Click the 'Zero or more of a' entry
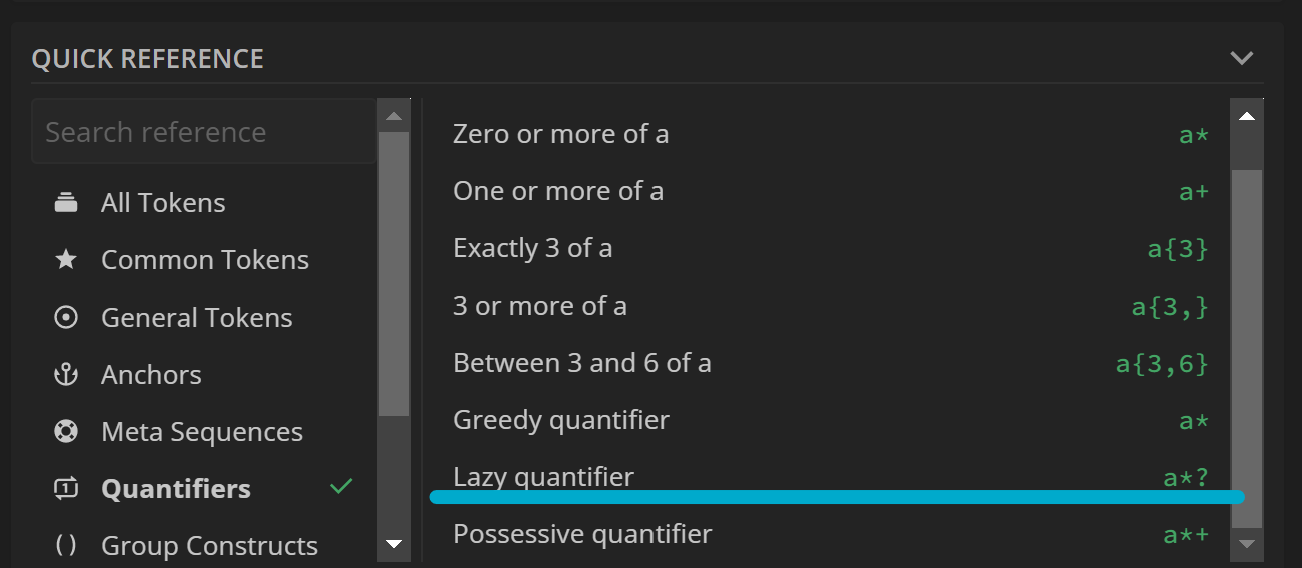The height and width of the screenshot is (568, 1302). pyautogui.click(x=561, y=134)
